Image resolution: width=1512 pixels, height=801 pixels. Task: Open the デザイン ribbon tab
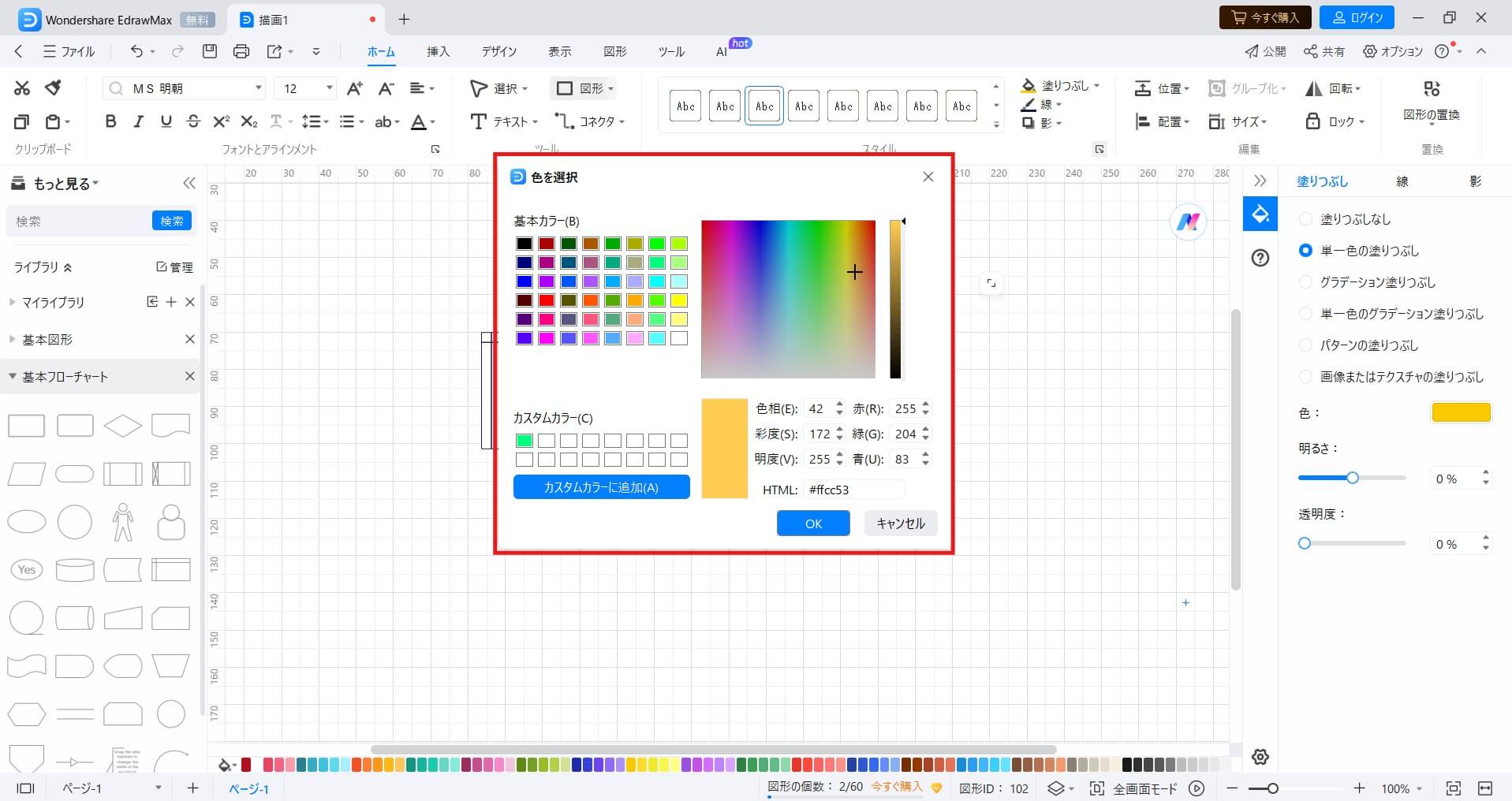(x=499, y=51)
